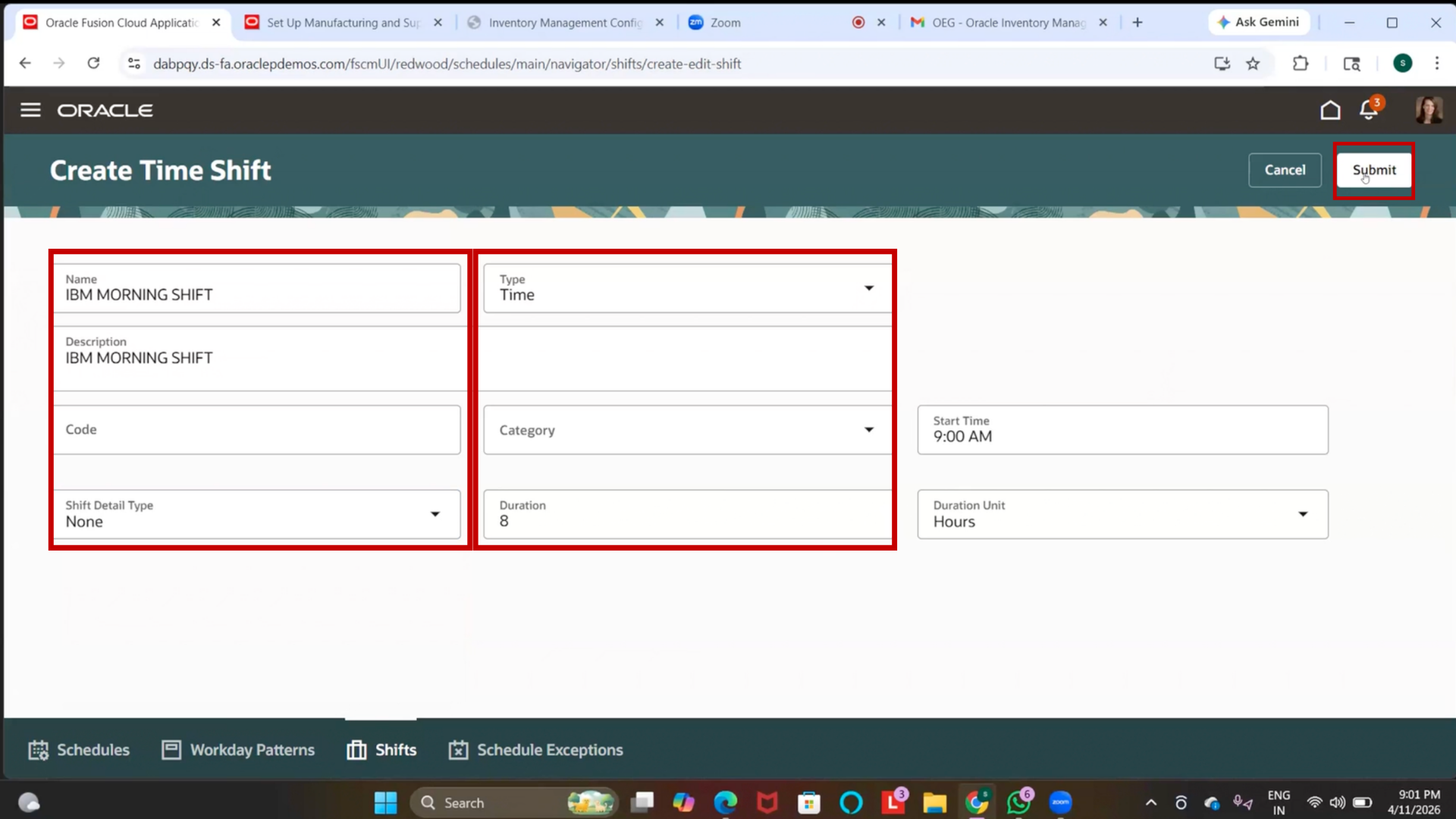Image resolution: width=1456 pixels, height=819 pixels.
Task: Open Microsoft Edge from taskbar
Action: click(726, 802)
